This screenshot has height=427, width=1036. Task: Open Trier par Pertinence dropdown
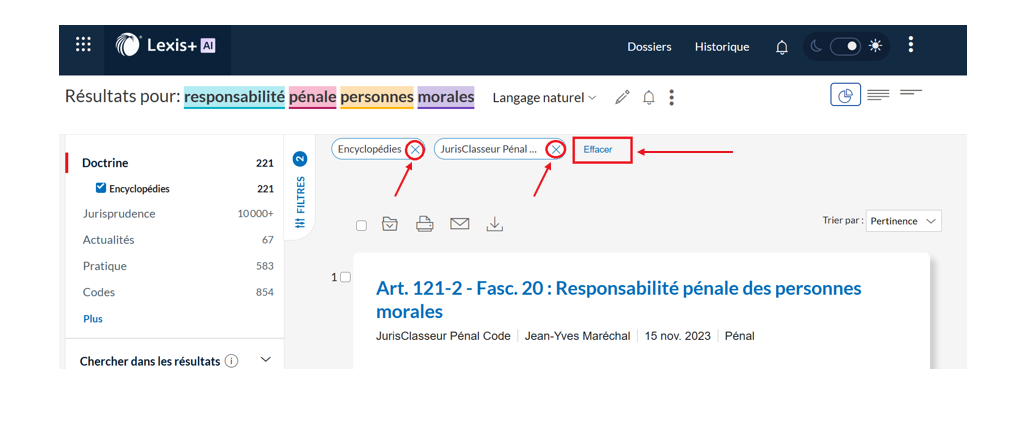904,221
